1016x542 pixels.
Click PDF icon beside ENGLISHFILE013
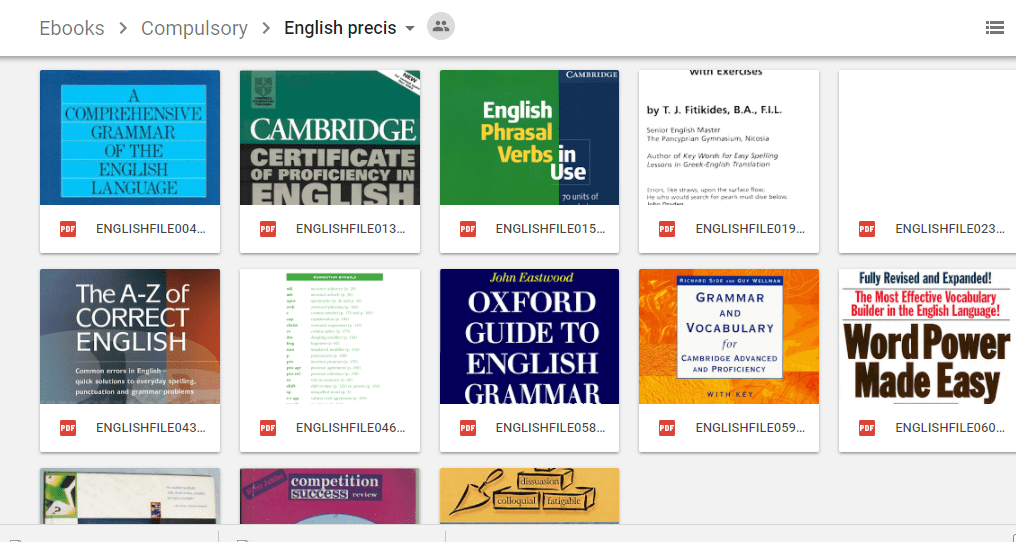coord(268,229)
